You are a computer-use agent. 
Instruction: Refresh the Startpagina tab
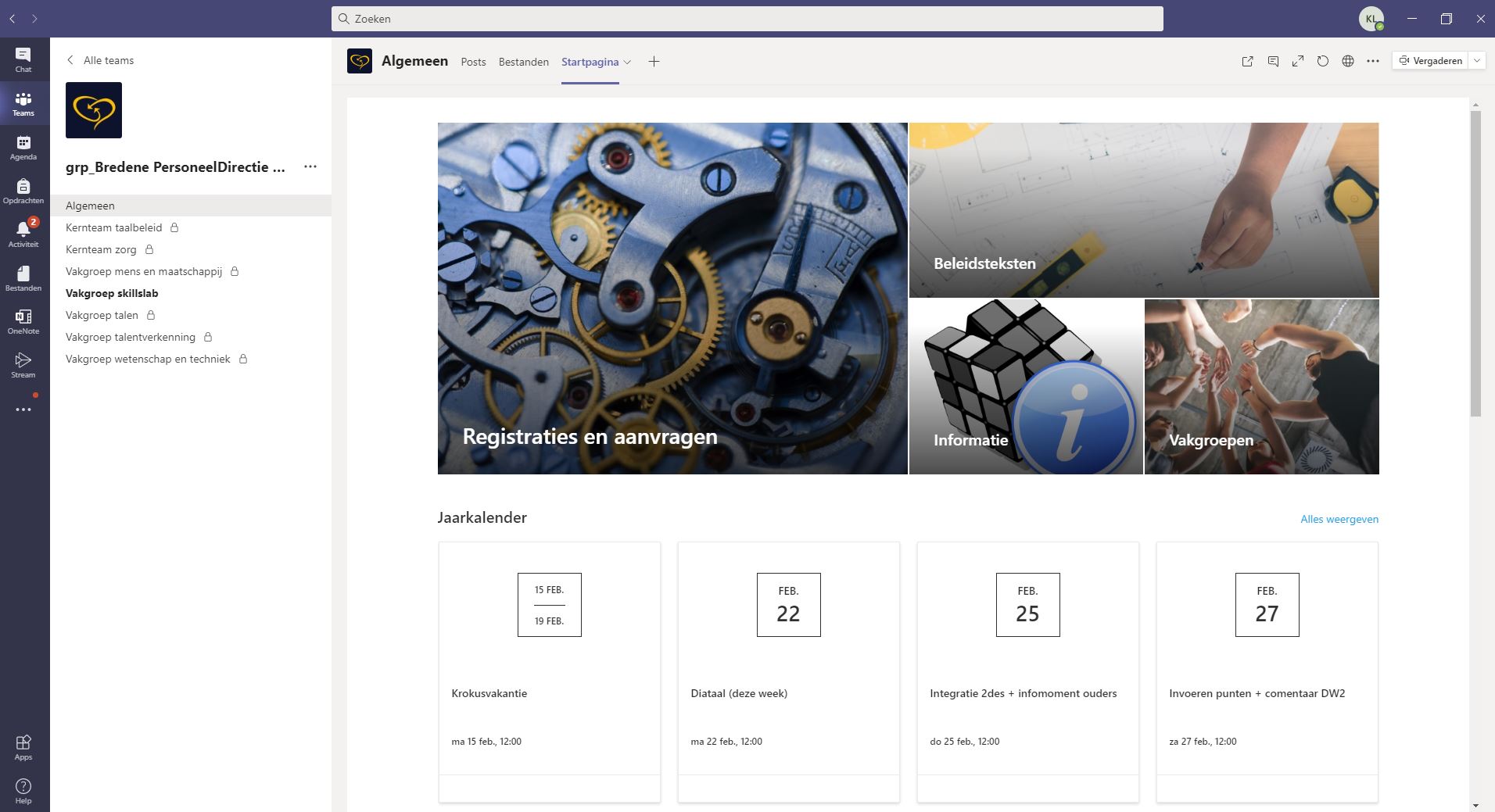tap(1322, 60)
